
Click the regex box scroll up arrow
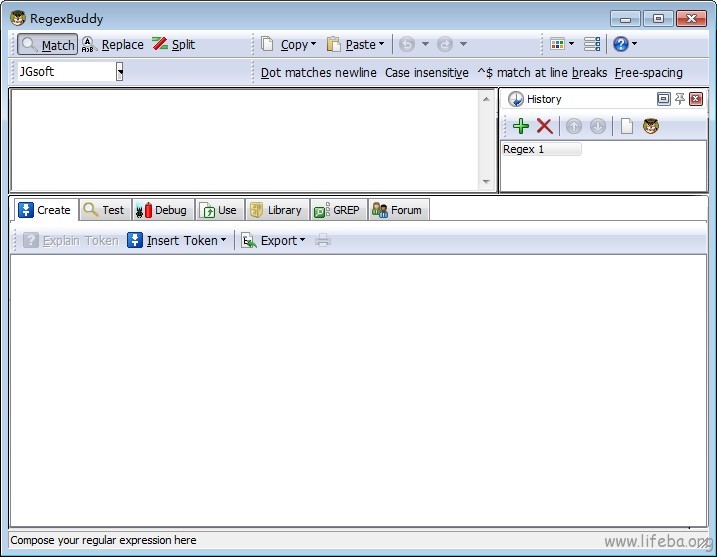(486, 99)
